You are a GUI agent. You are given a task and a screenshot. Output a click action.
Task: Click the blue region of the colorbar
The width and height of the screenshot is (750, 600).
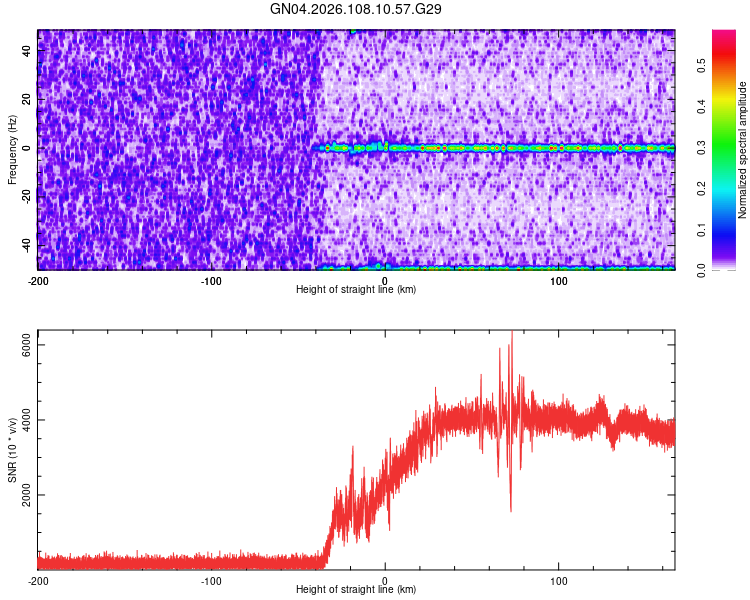[x=724, y=232]
